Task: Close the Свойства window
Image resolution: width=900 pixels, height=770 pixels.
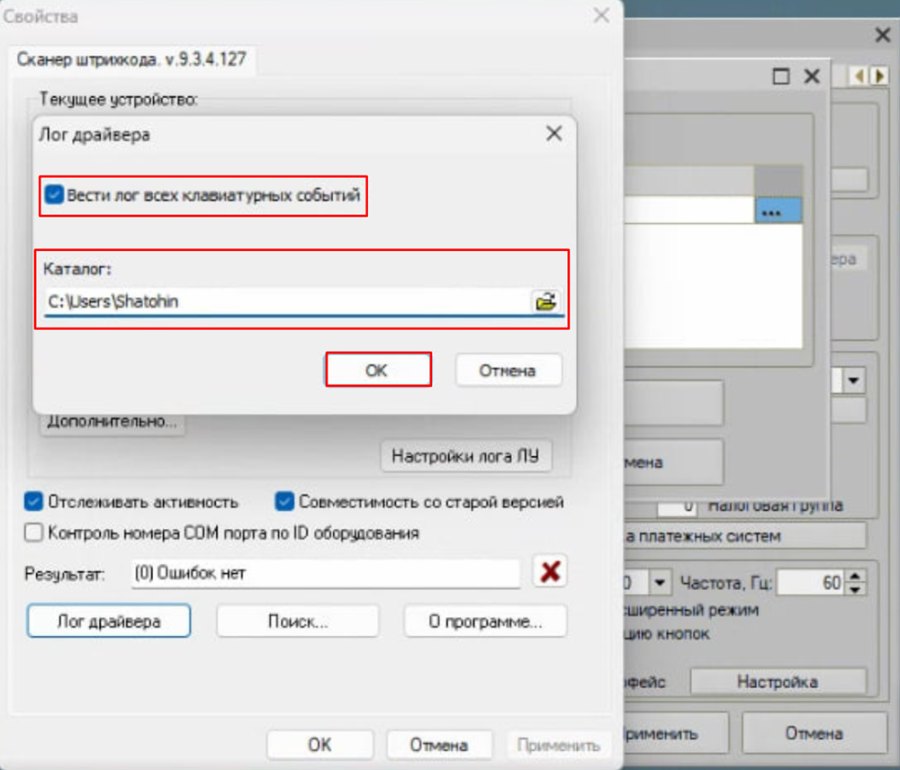Action: [x=601, y=15]
